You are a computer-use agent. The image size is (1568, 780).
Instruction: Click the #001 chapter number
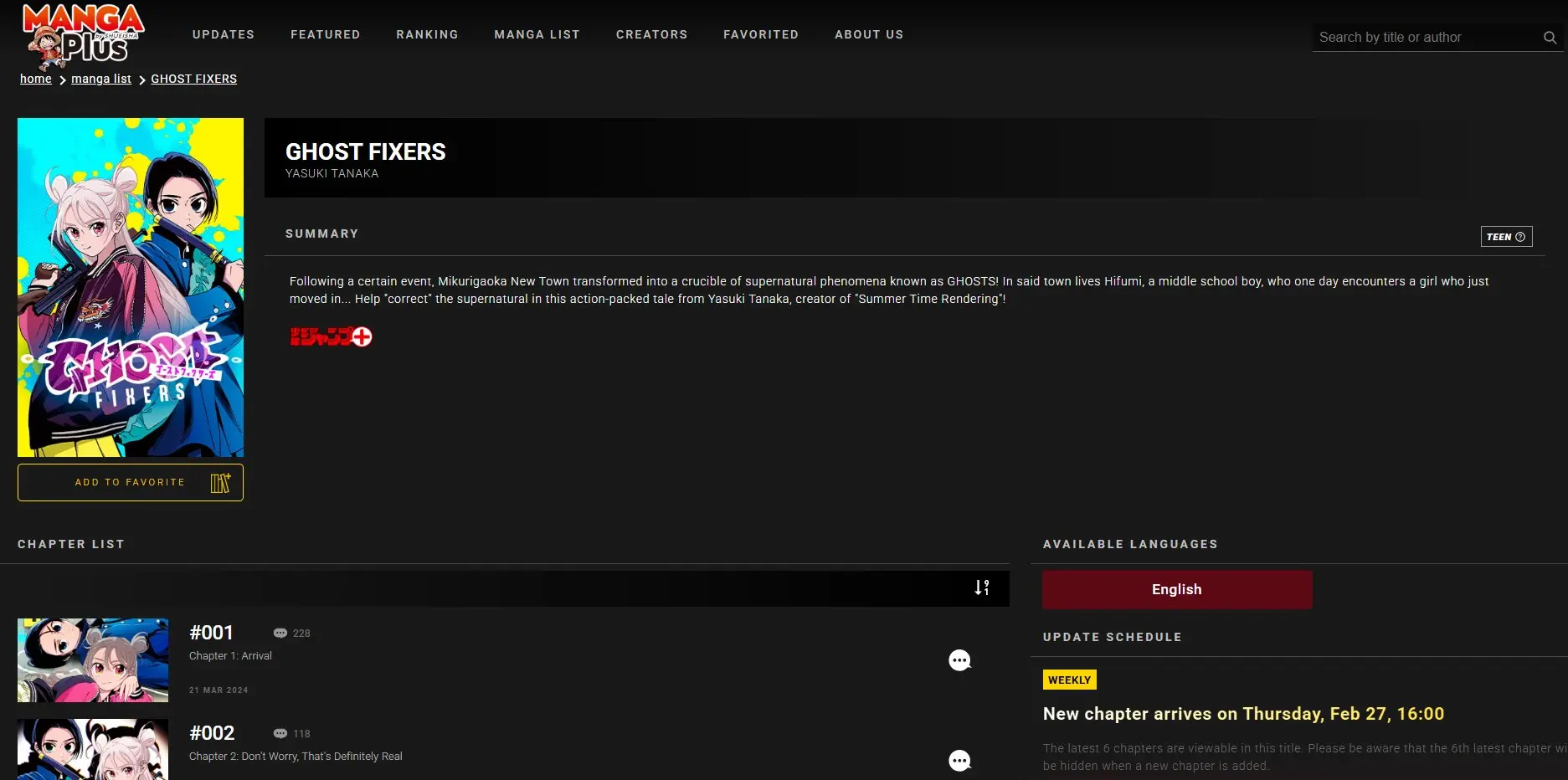pyautogui.click(x=211, y=633)
